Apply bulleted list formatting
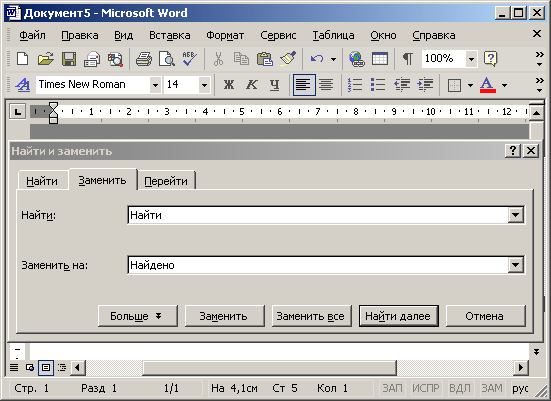 click(378, 85)
